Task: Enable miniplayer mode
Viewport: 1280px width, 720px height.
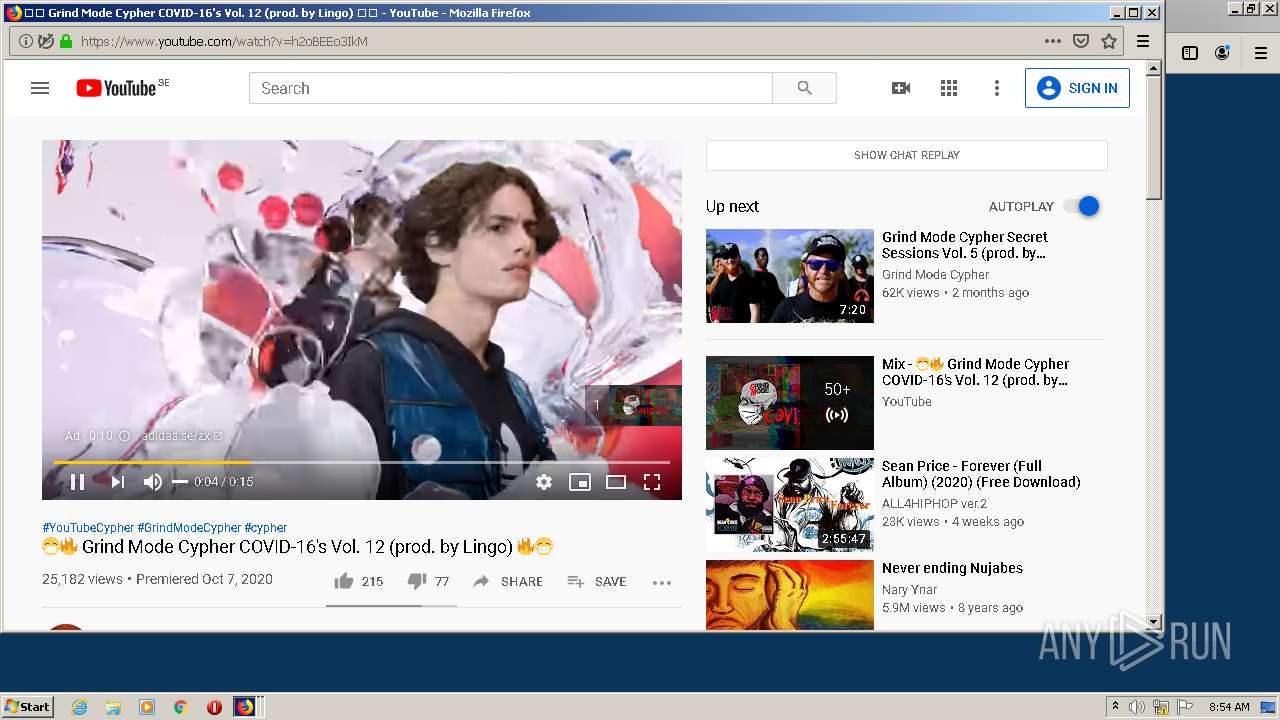Action: 580,482
